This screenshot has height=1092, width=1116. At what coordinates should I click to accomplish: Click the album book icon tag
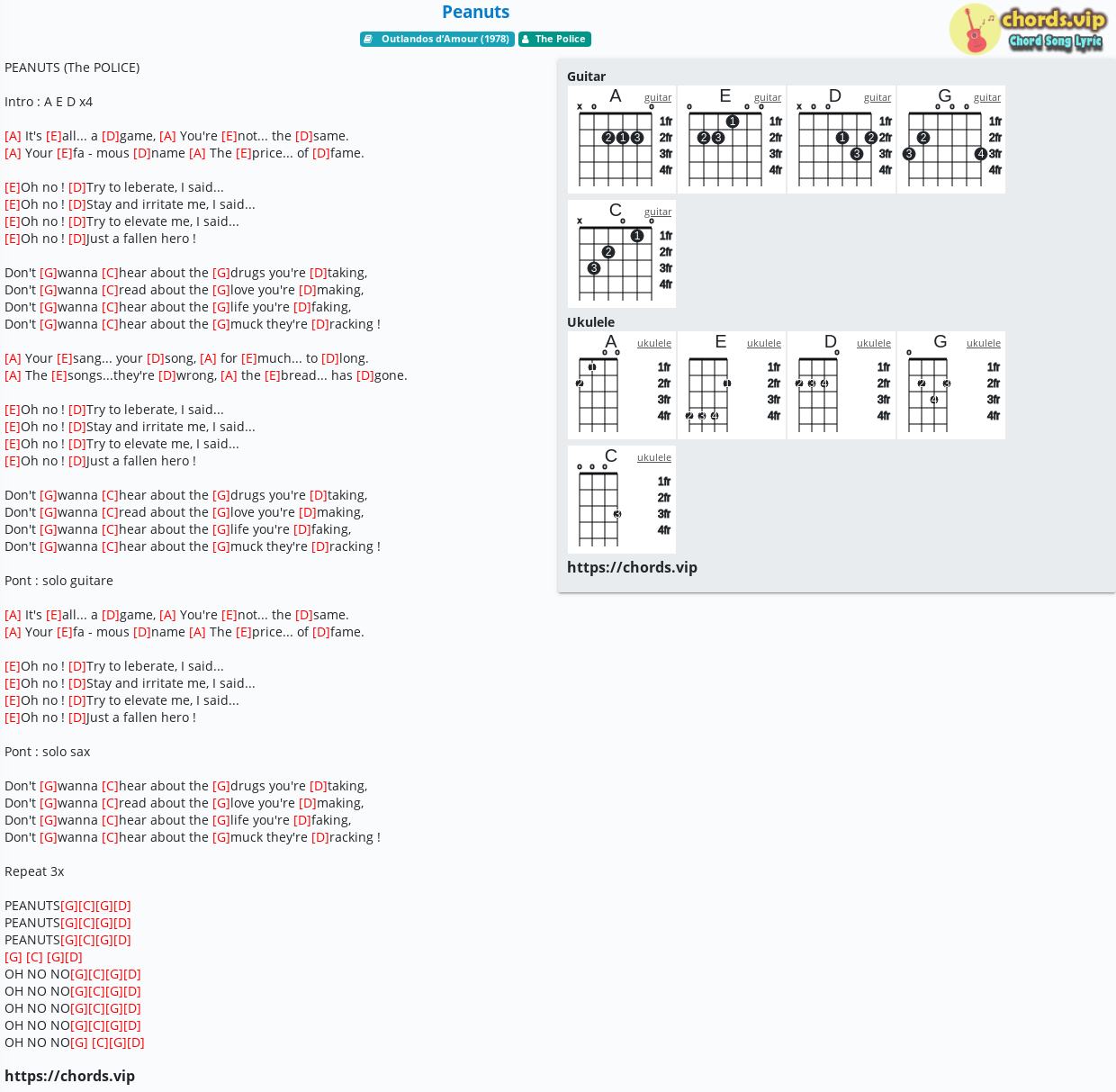pyautogui.click(x=368, y=39)
